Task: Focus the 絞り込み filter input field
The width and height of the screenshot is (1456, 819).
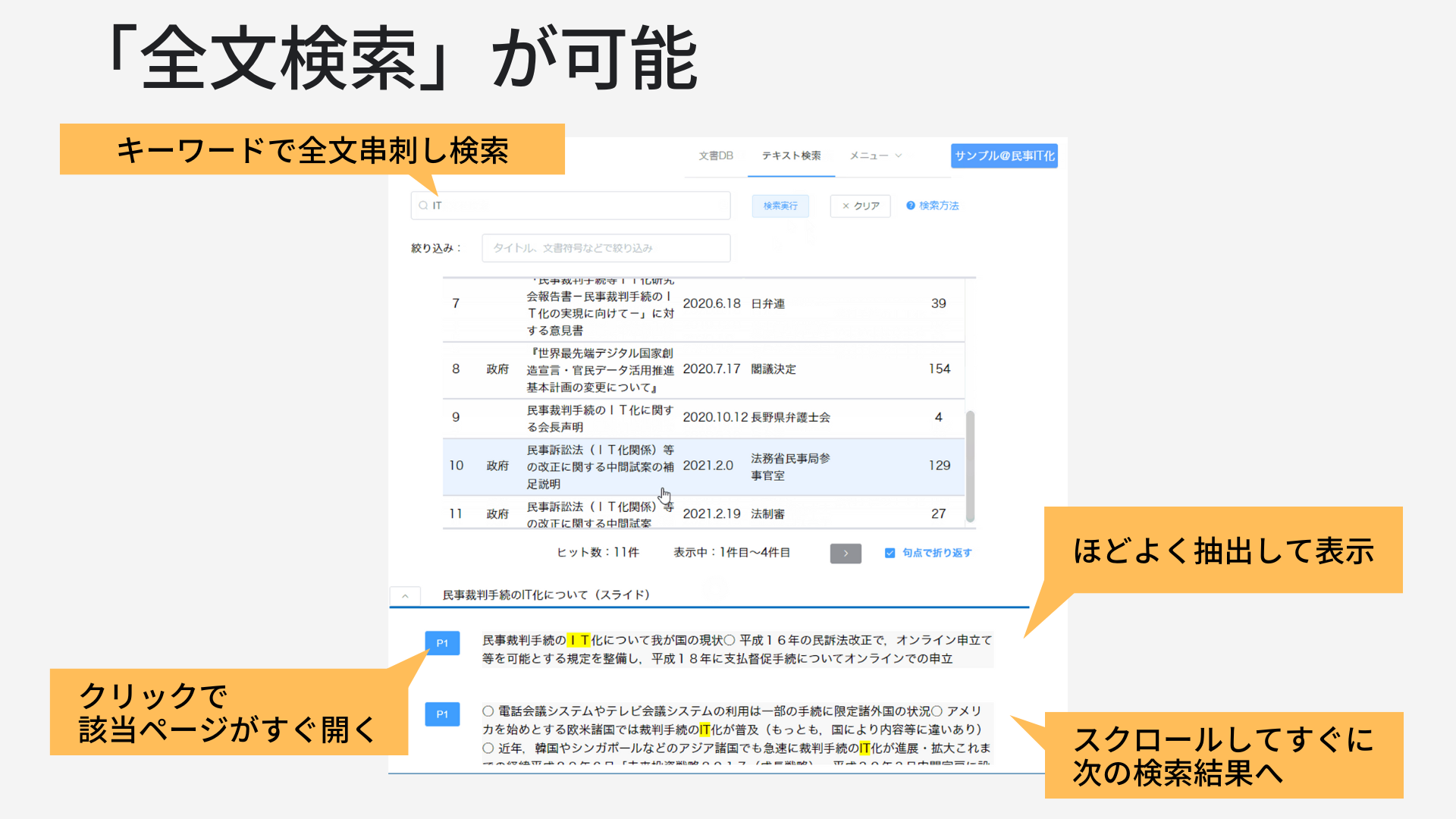Action: [x=606, y=248]
